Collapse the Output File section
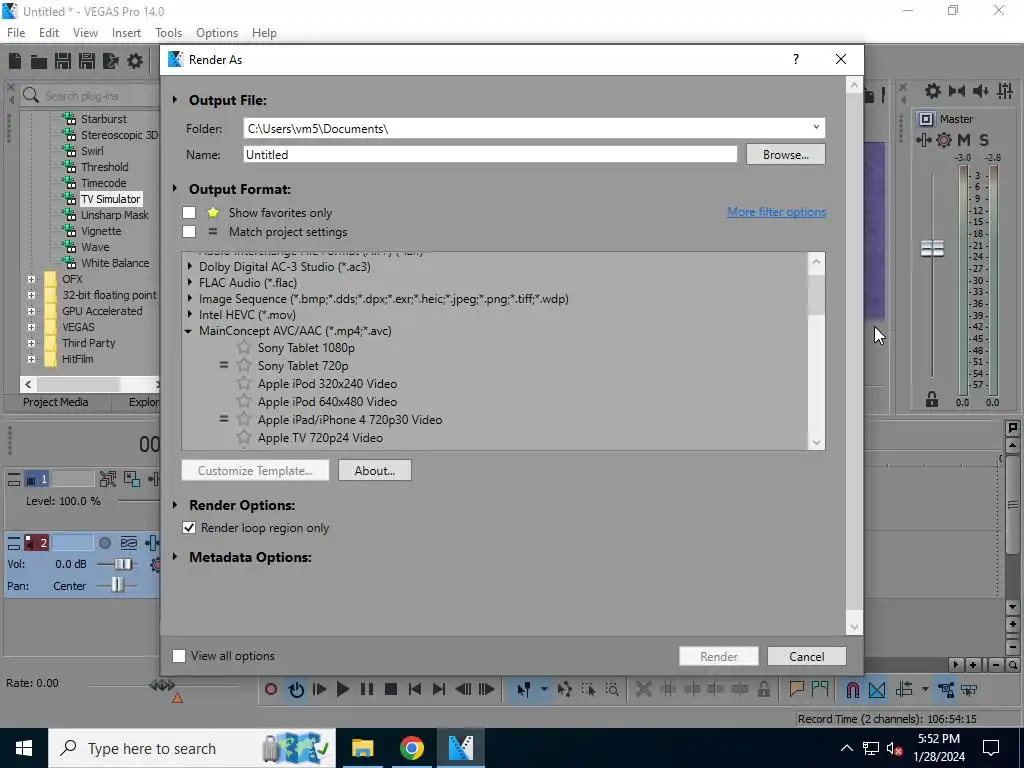 click(x=175, y=100)
